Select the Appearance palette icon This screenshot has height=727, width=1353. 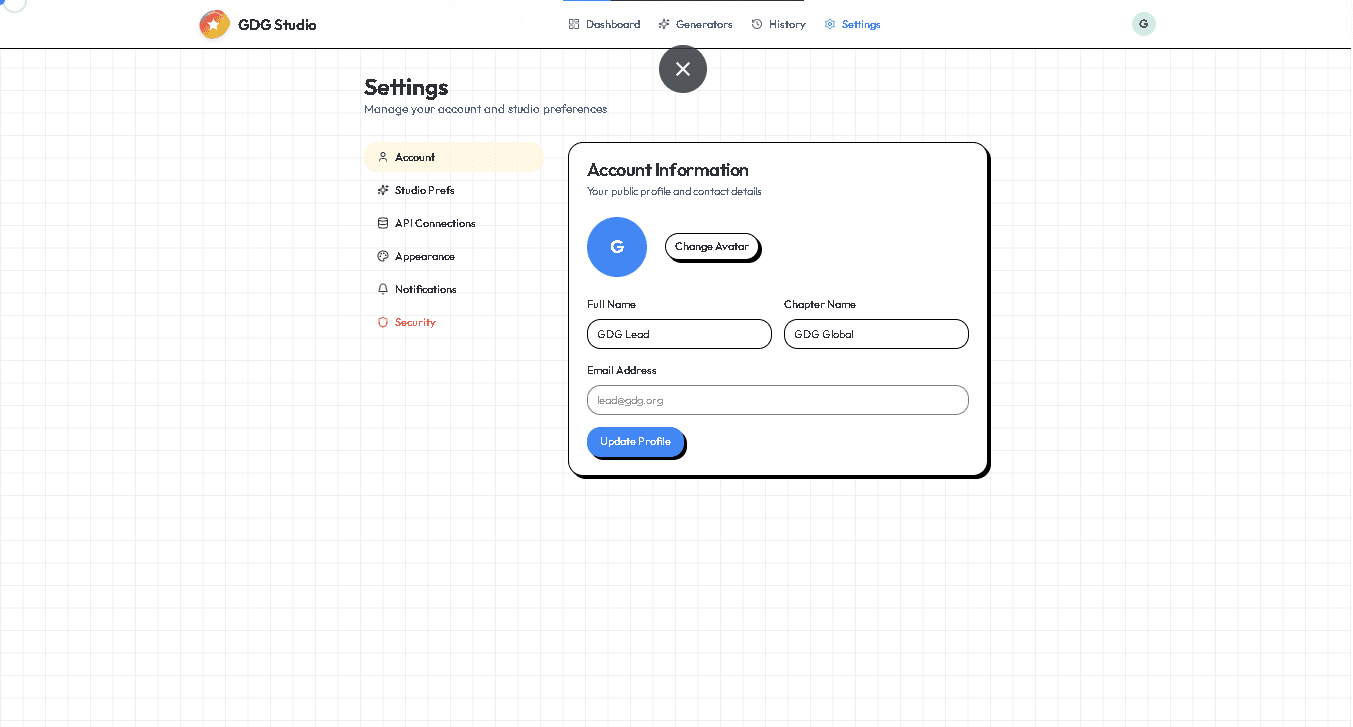tap(383, 256)
